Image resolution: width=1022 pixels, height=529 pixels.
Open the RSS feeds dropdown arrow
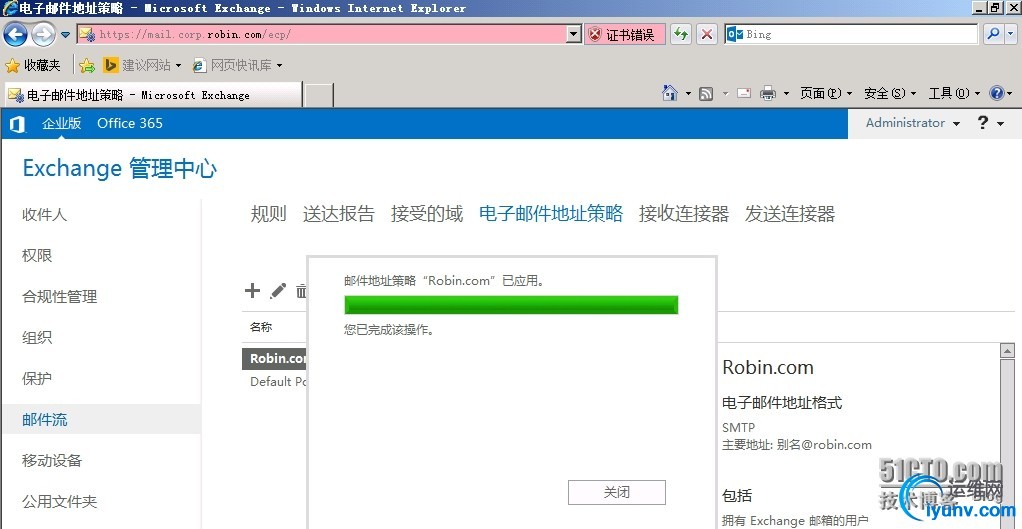point(725,94)
